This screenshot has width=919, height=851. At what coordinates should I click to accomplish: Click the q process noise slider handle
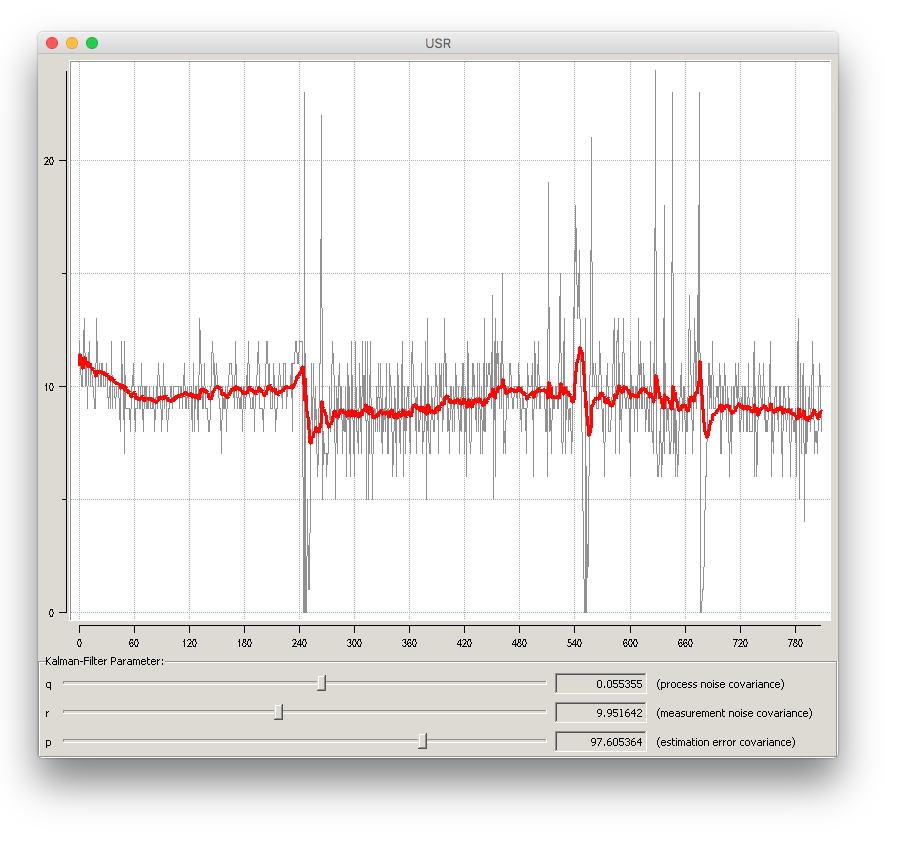tap(321, 683)
